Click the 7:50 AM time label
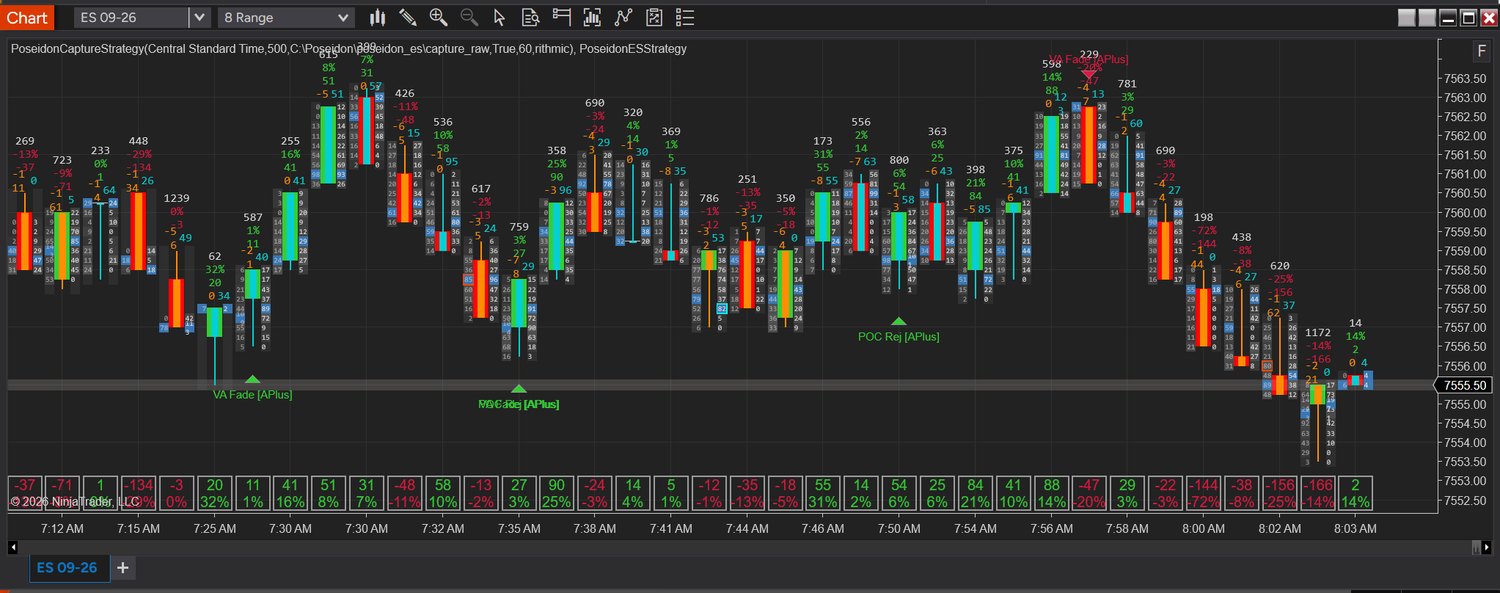Viewport: 1500px width, 593px height. pos(898,528)
